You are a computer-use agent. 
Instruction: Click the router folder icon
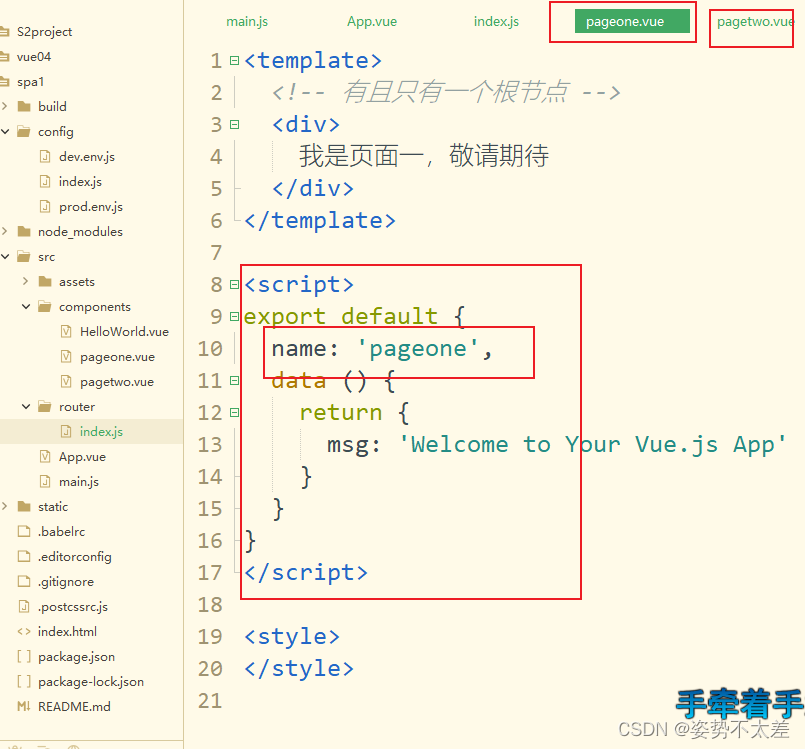[45, 407]
